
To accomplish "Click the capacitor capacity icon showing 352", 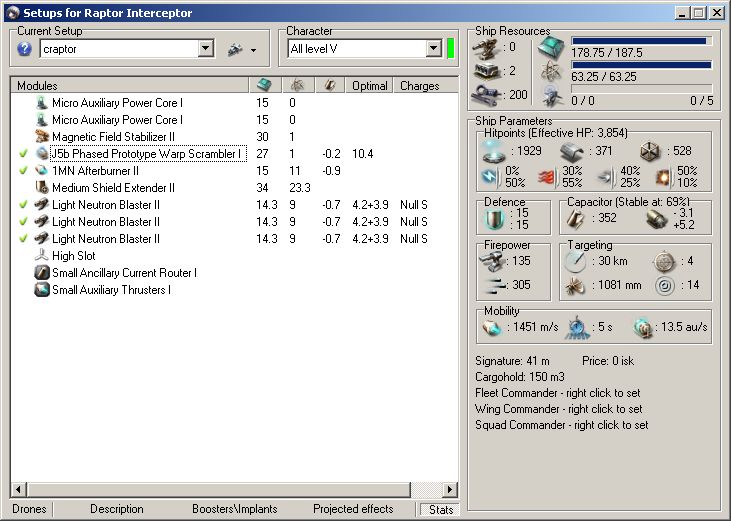I will click(x=576, y=218).
